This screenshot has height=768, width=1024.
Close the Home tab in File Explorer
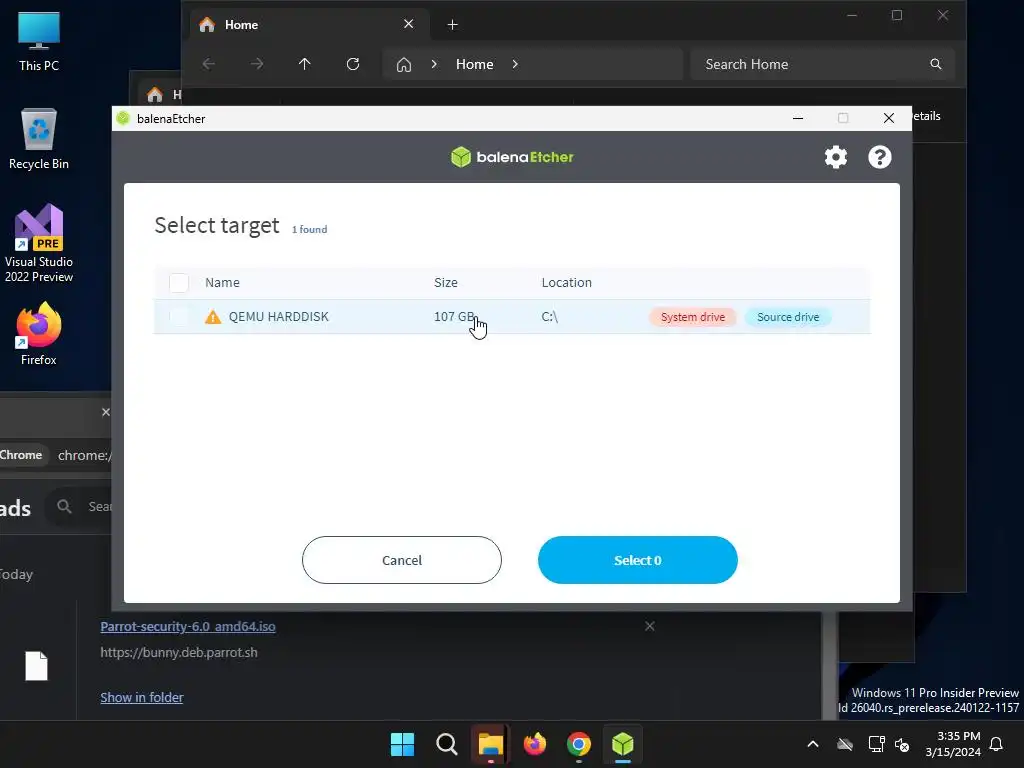click(409, 24)
